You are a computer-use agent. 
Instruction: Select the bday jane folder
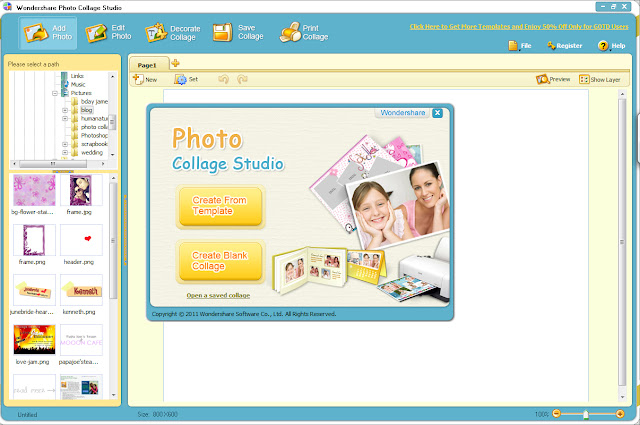pos(94,102)
